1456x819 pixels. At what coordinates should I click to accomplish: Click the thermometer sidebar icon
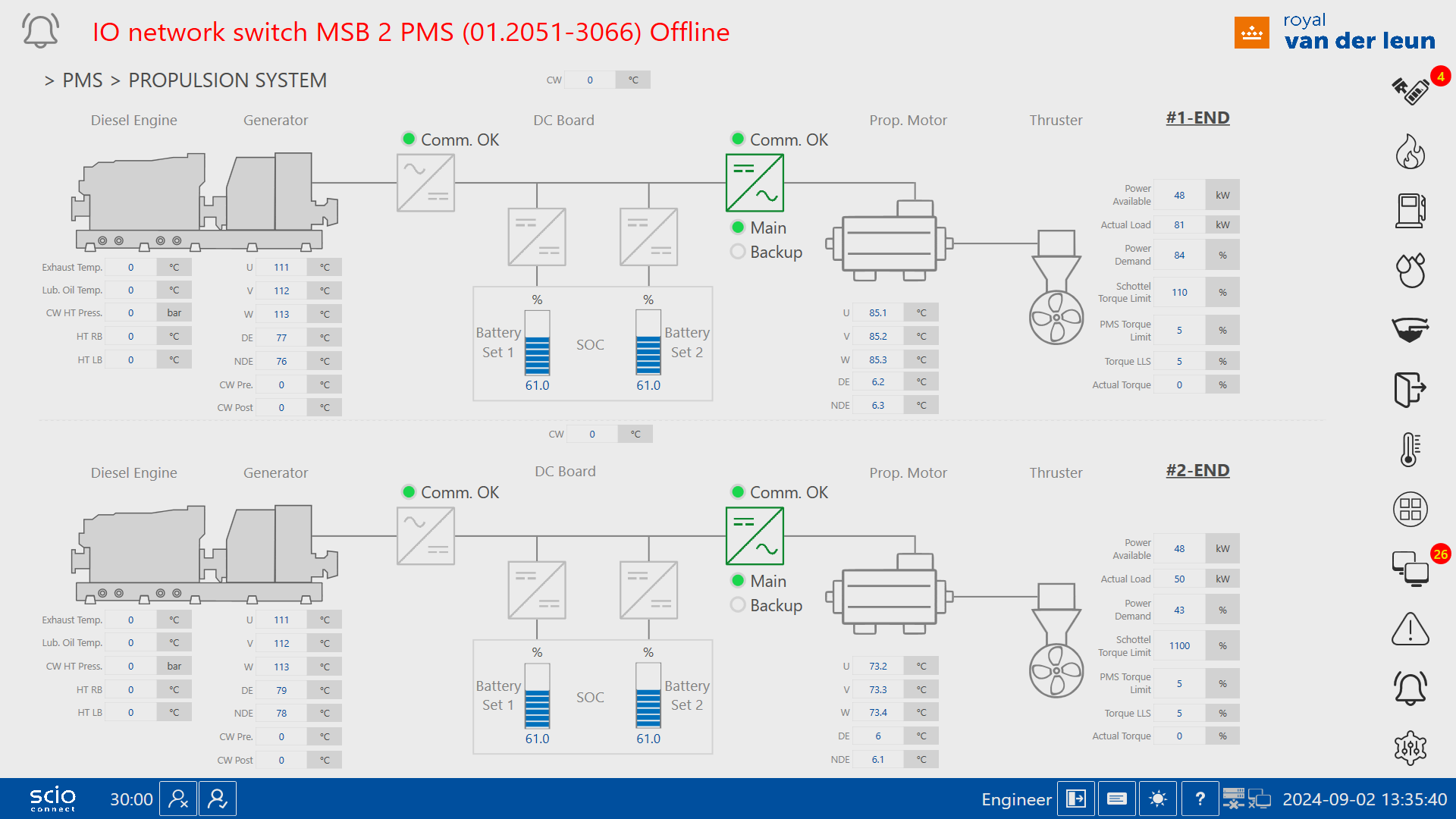[x=1410, y=449]
